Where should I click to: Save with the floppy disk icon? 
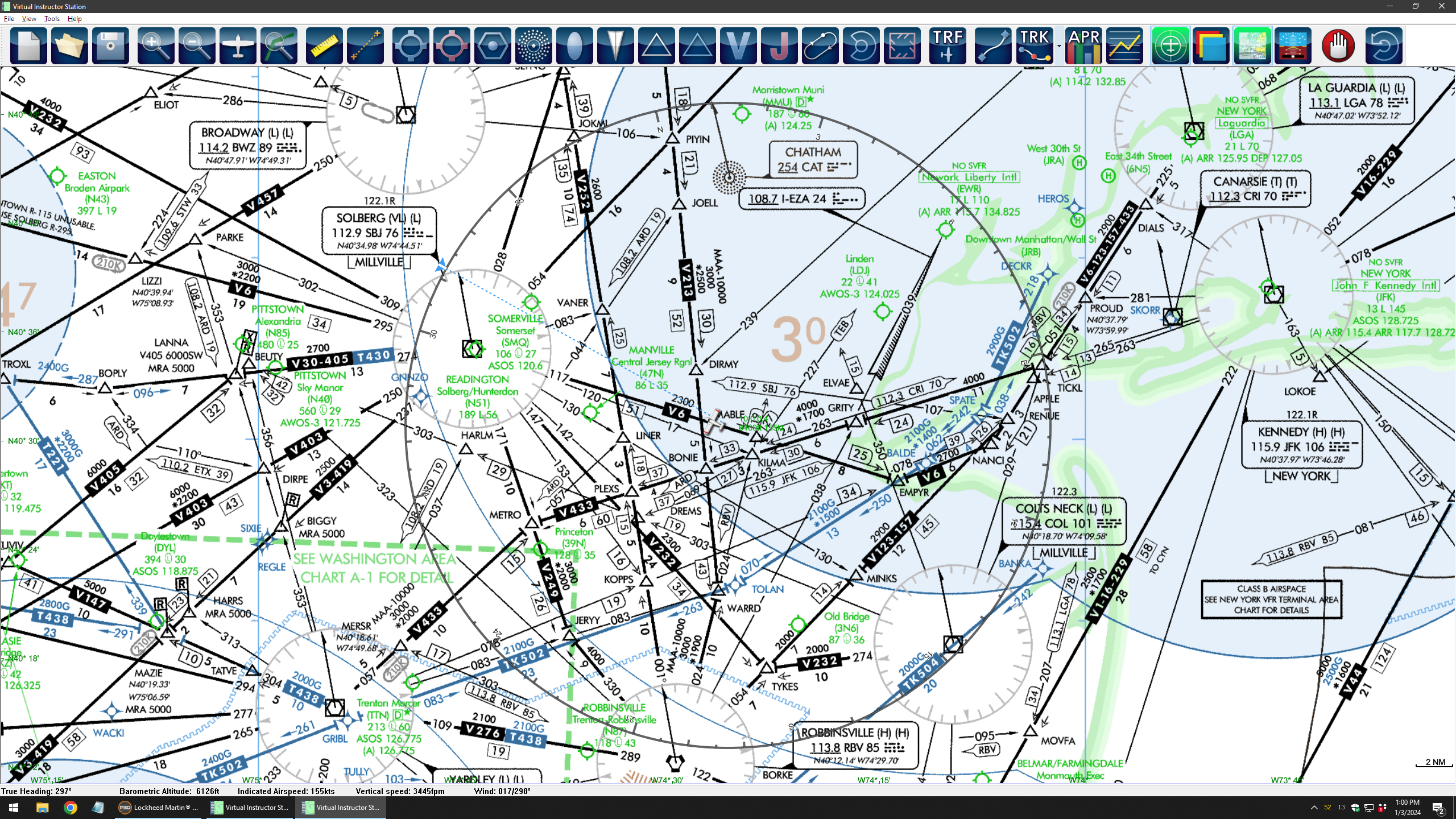pyautogui.click(x=110, y=45)
